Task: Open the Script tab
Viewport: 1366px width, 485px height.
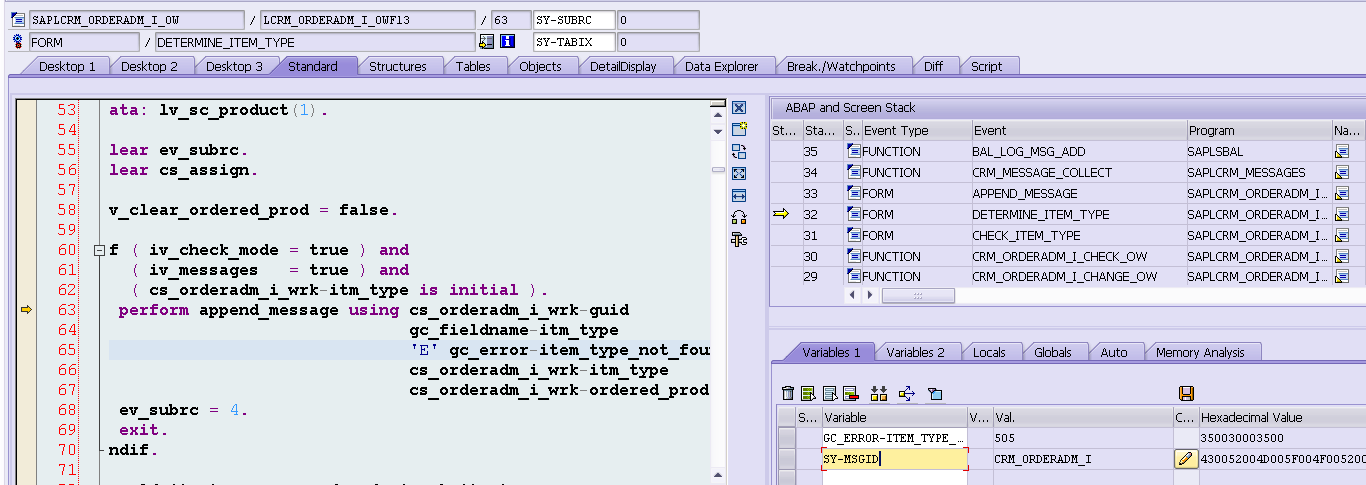Action: [x=986, y=66]
